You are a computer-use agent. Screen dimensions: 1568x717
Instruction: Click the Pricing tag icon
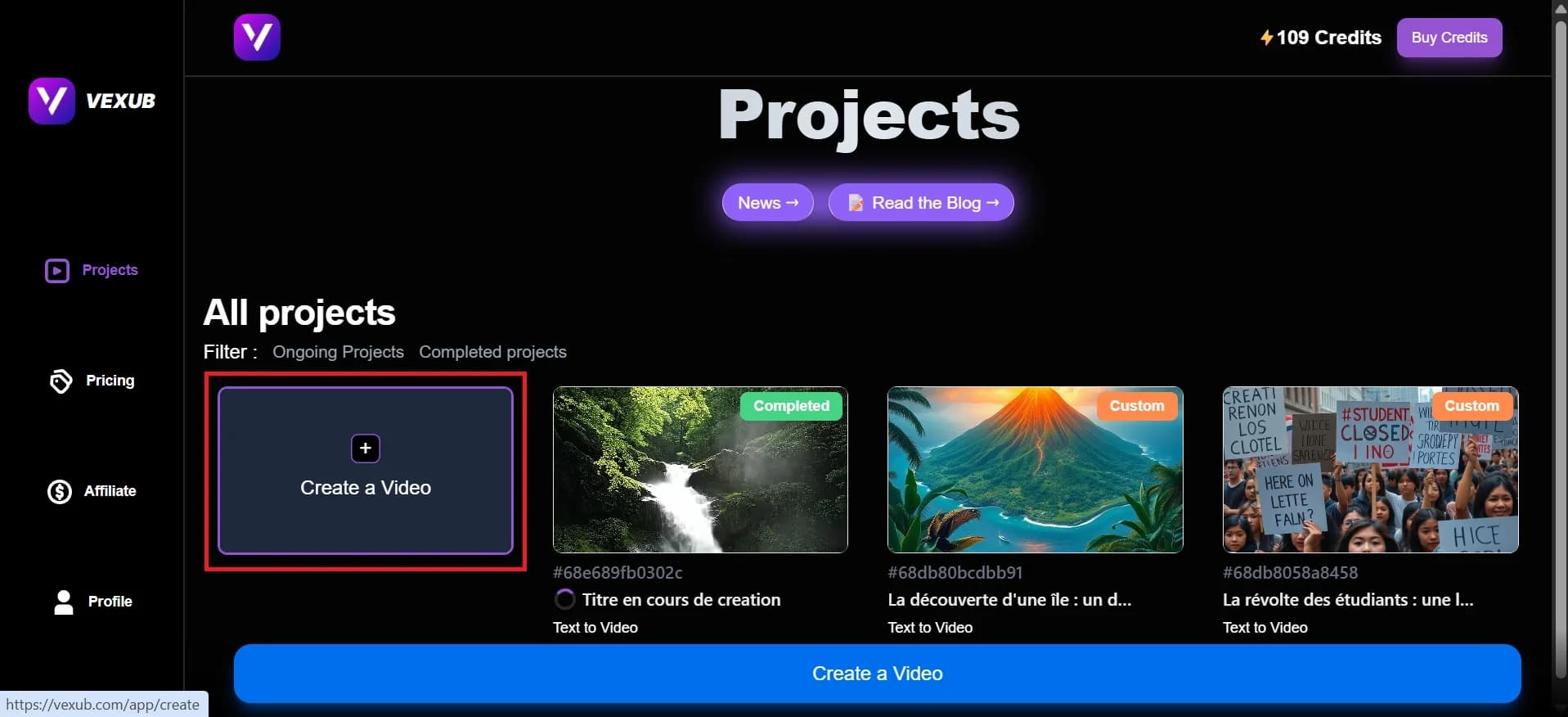click(x=61, y=381)
